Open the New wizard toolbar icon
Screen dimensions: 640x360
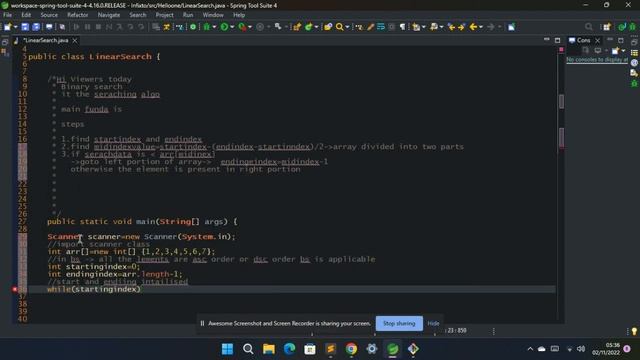point(7,27)
